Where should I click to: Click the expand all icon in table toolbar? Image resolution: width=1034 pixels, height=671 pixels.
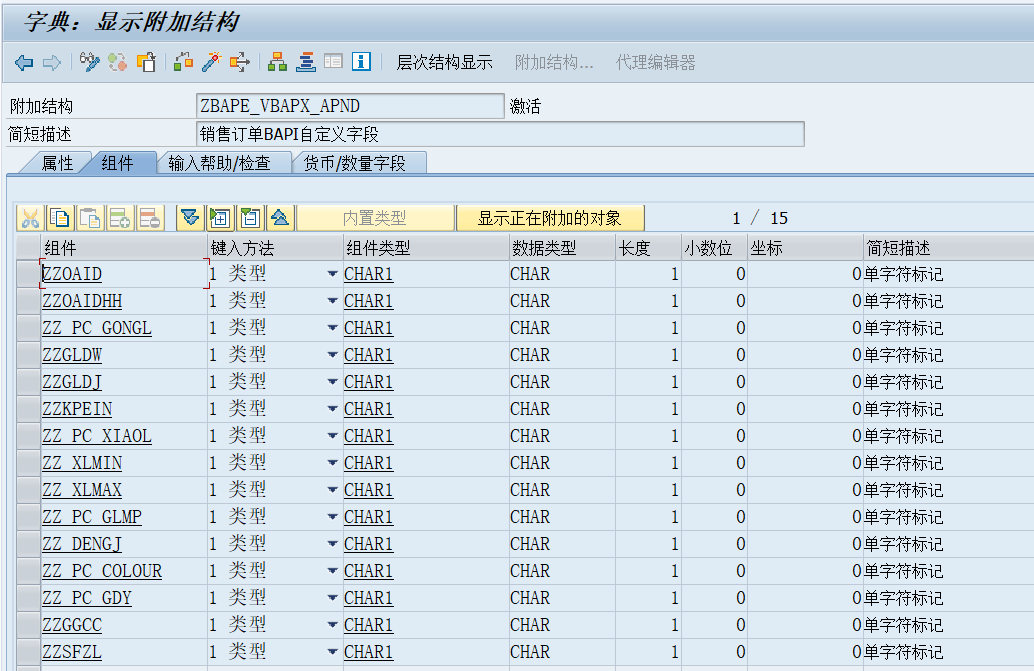(x=219, y=218)
